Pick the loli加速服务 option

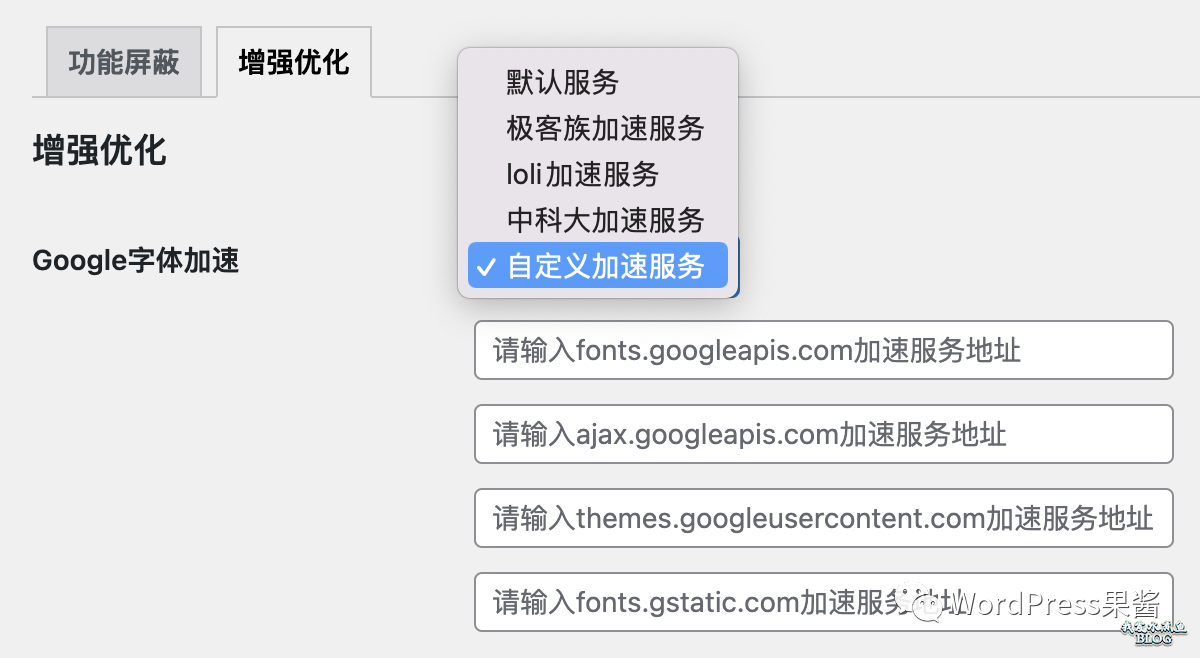[583, 174]
